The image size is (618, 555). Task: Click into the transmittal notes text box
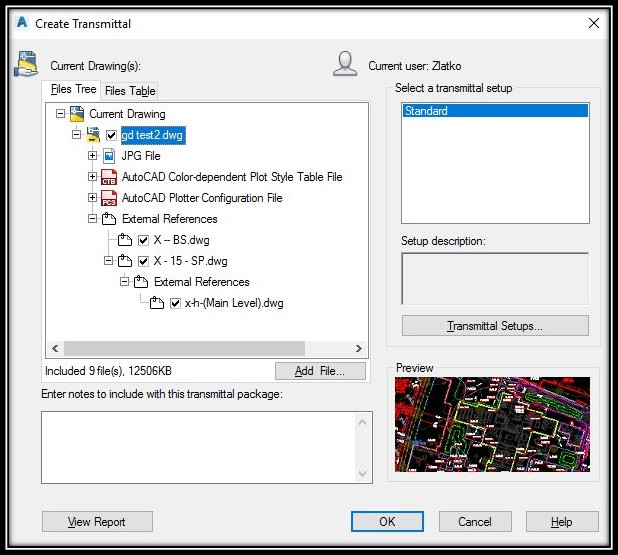click(x=198, y=447)
